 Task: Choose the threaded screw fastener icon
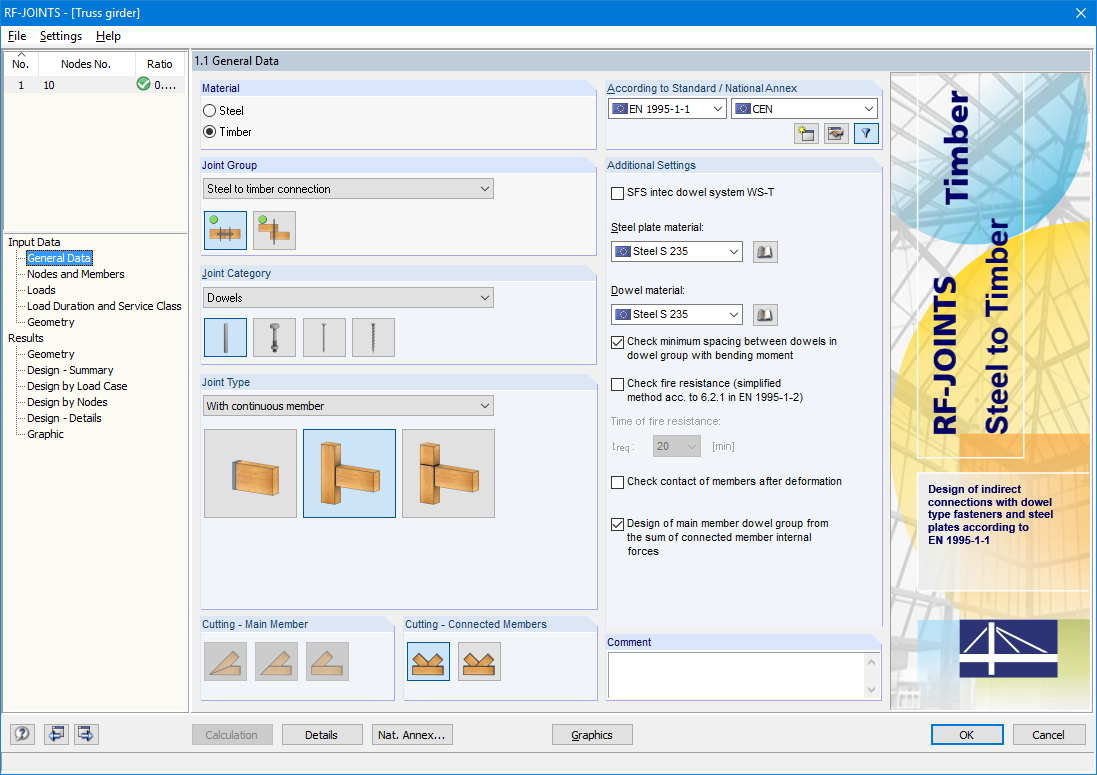click(x=373, y=337)
